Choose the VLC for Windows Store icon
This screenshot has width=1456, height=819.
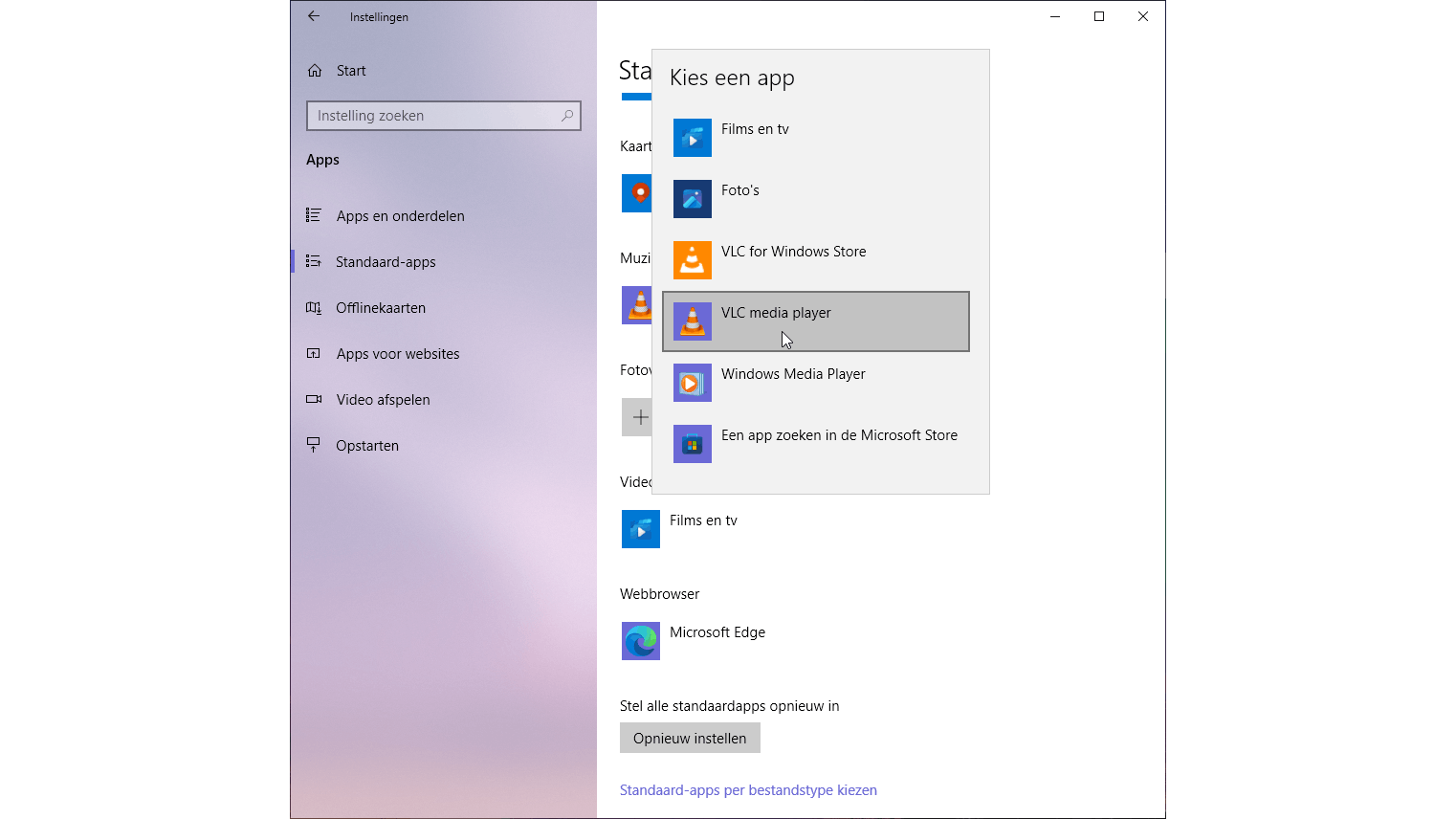pos(693,260)
